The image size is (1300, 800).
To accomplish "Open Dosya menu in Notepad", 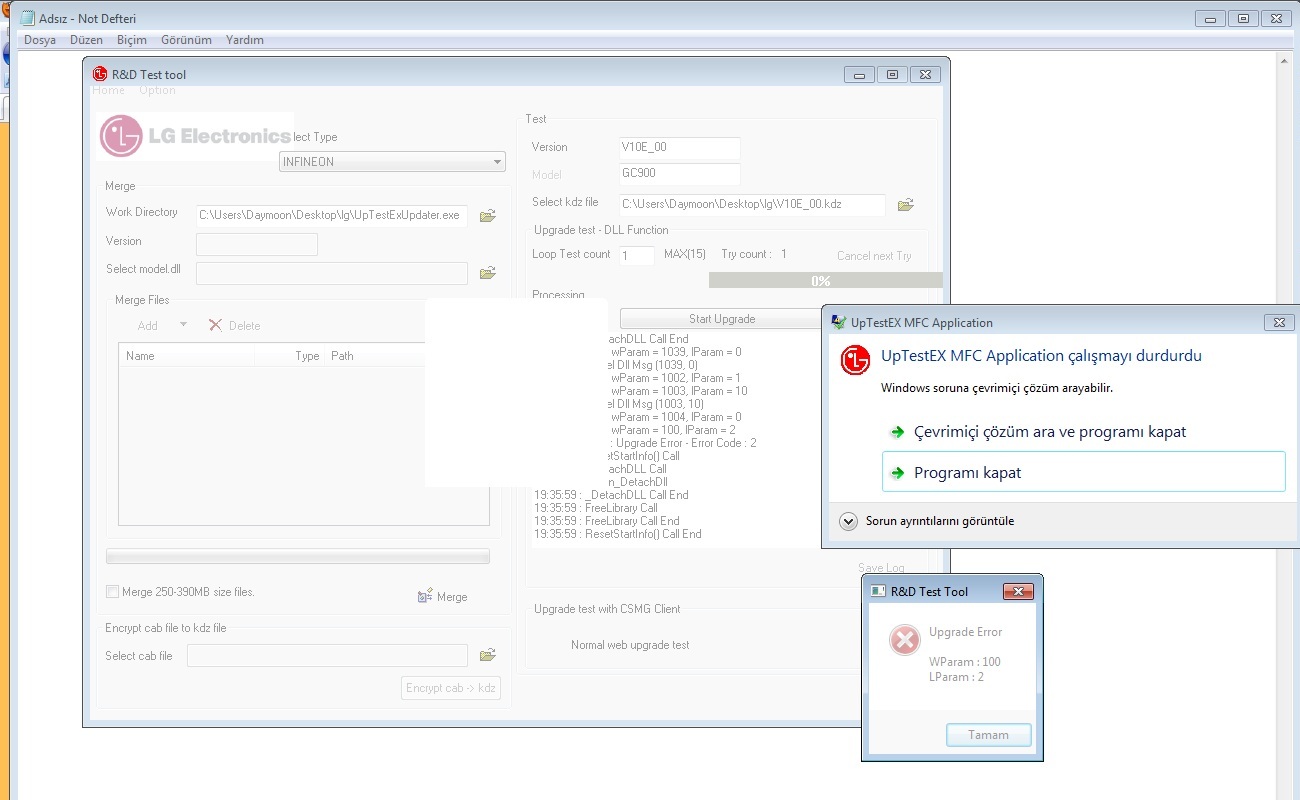I will 40,40.
